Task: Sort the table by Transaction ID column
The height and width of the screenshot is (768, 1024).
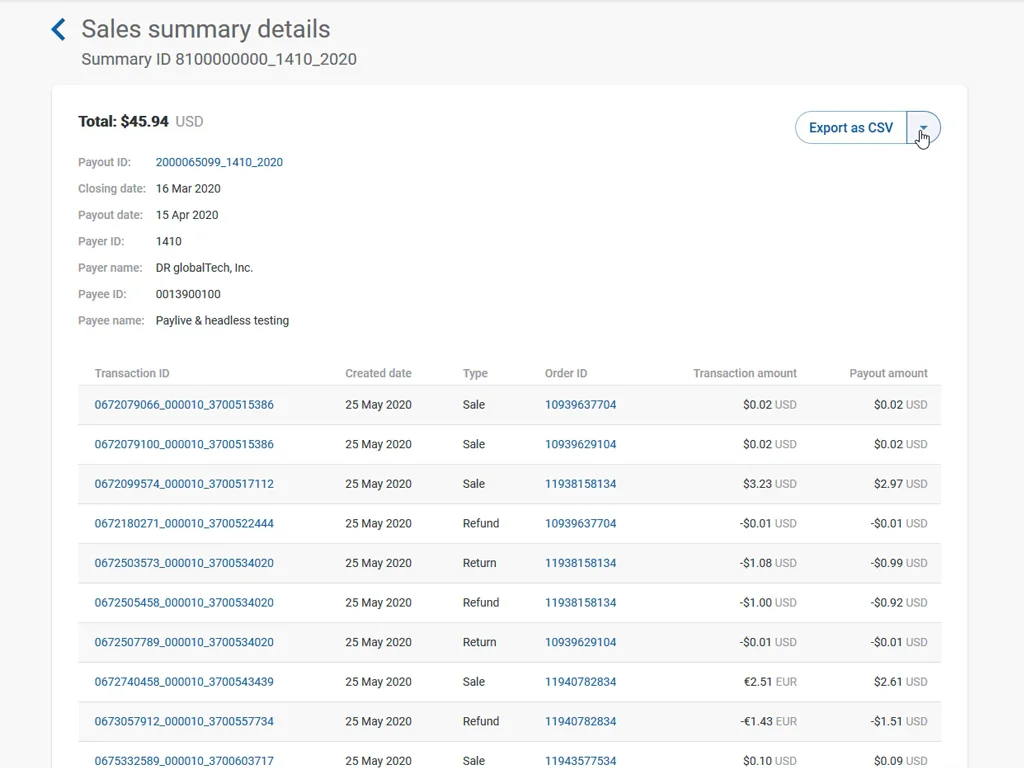Action: click(x=131, y=373)
